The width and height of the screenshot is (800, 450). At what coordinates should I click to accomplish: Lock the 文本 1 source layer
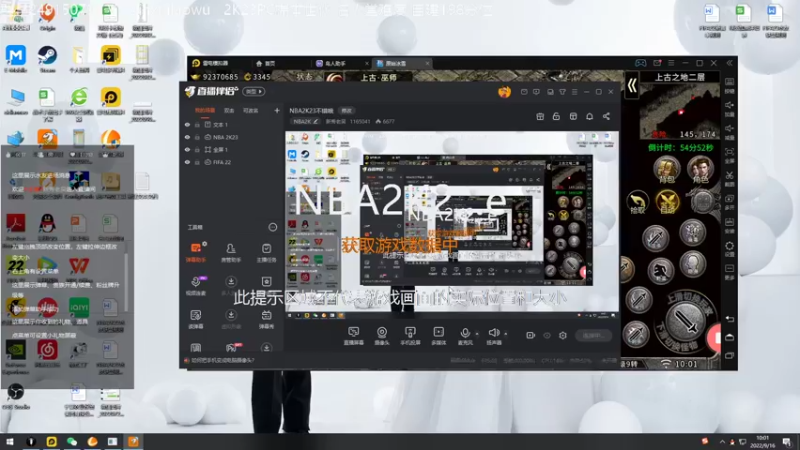pos(197,124)
